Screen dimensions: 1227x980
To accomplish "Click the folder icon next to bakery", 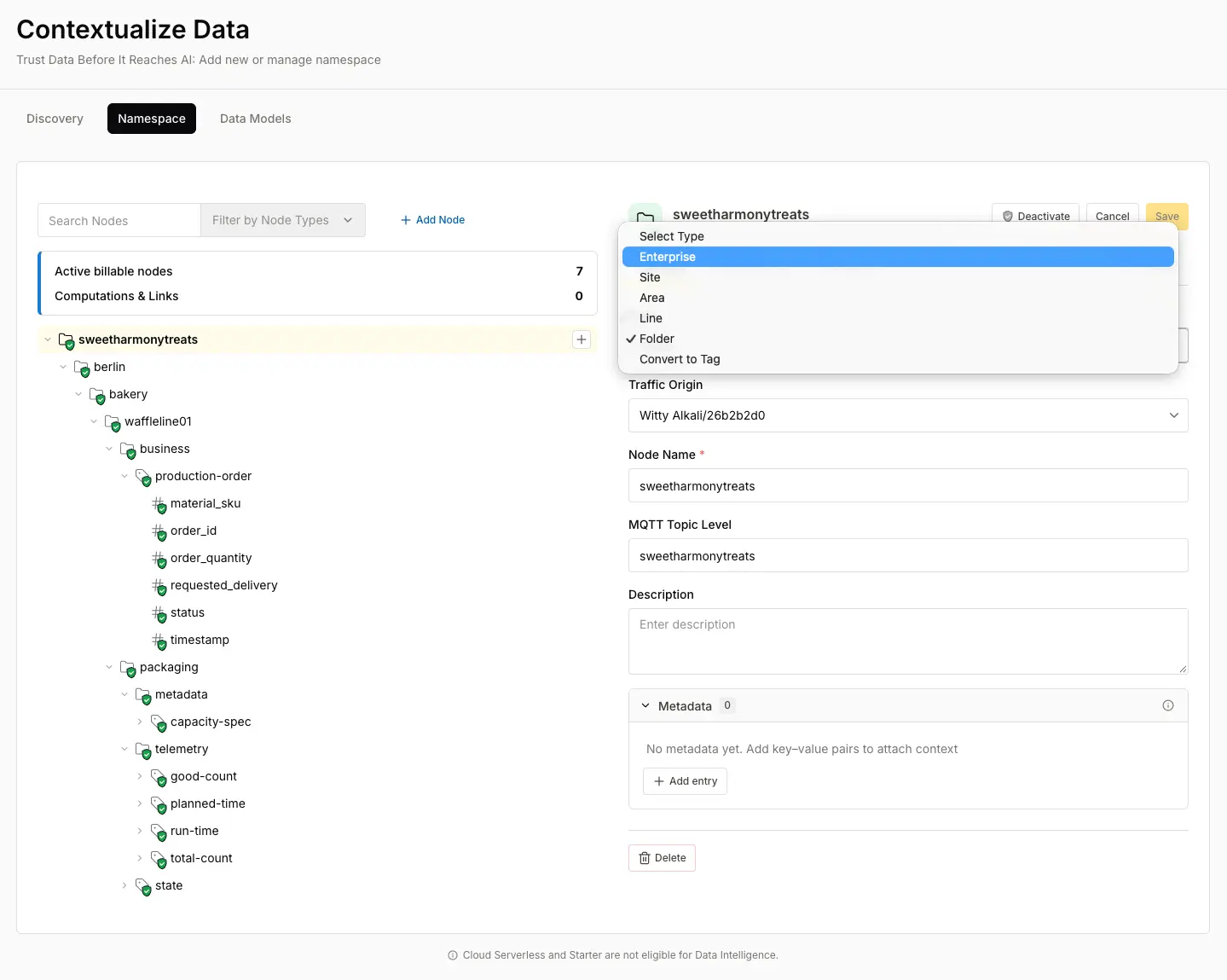I will click(96, 395).
